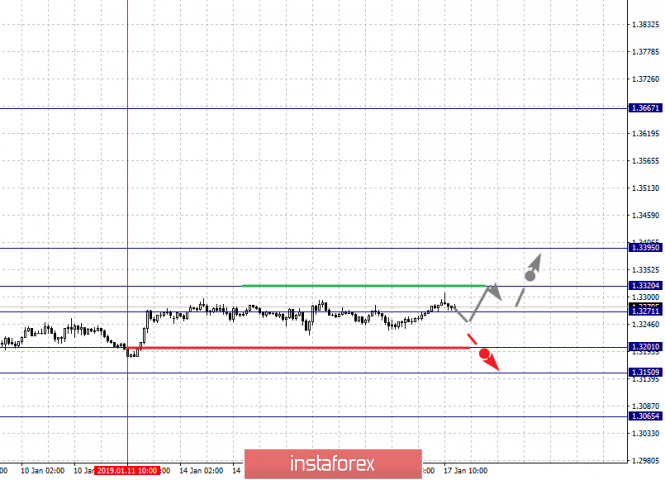The image size is (665, 480).
Task: Click the 17 Jan 10:00 time label
Action: click(466, 471)
